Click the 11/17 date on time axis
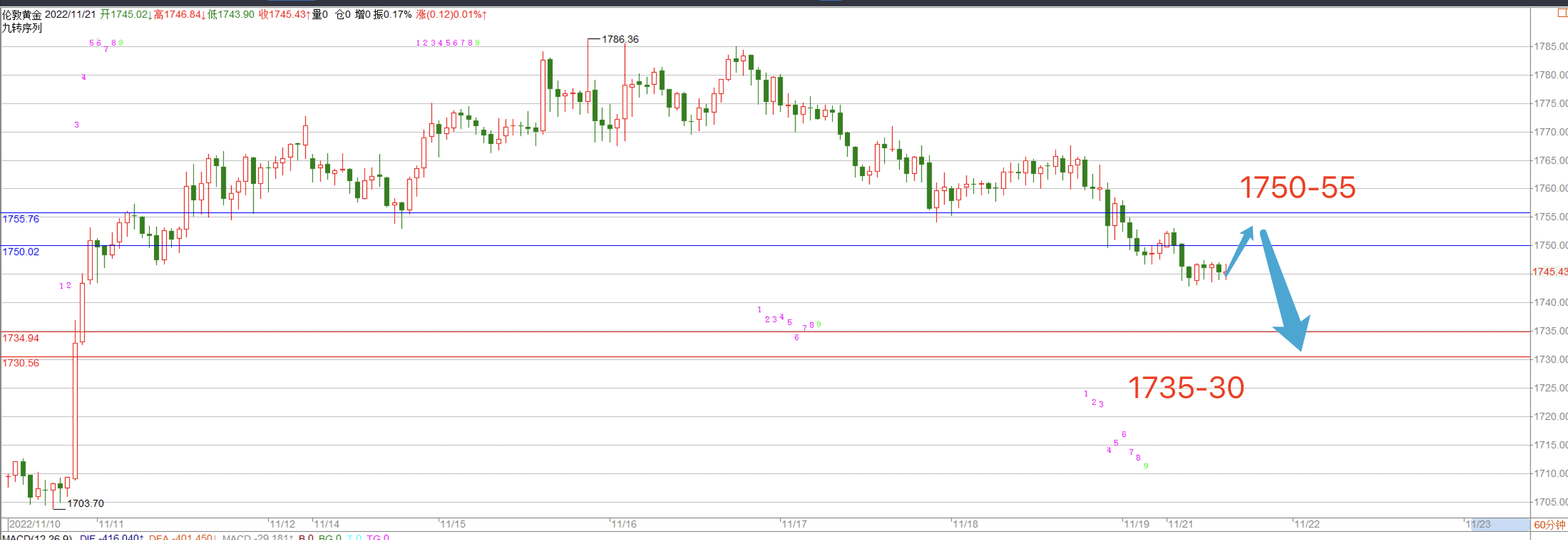The image size is (1568, 540). click(794, 524)
